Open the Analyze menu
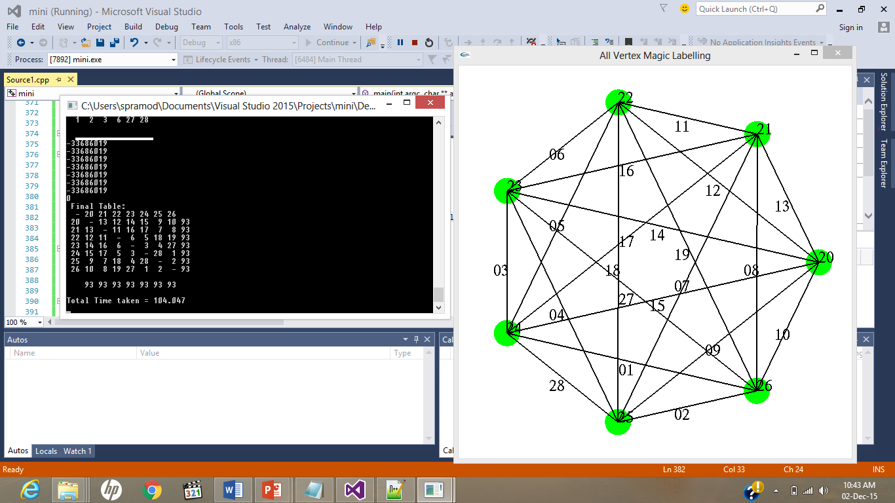 297,27
